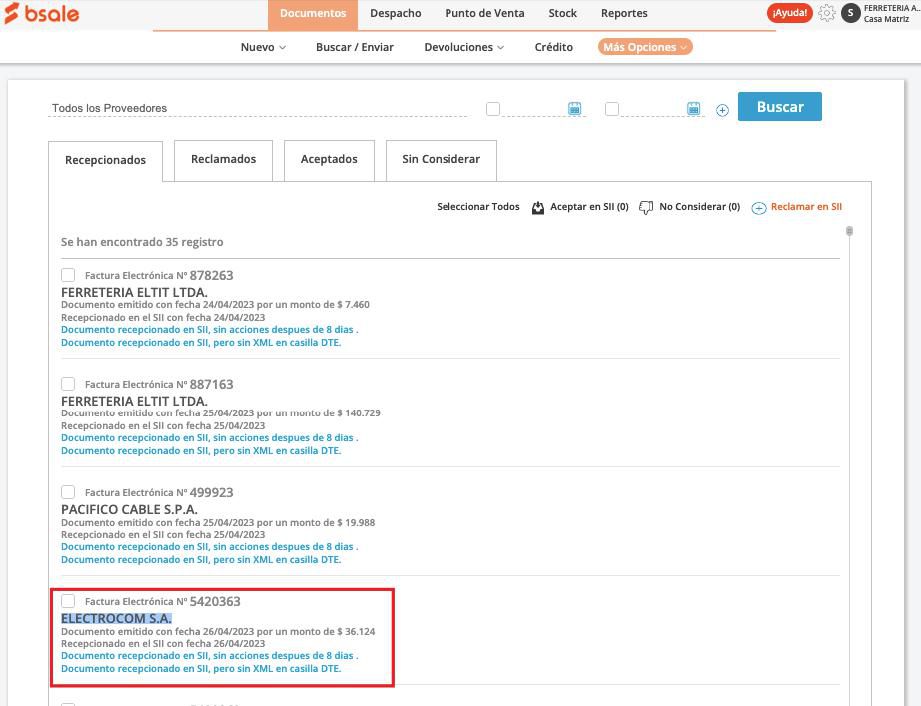921x706 pixels.
Task: Click the PACIFICO CABLE S.P.A. supplier name
Action: point(129,509)
